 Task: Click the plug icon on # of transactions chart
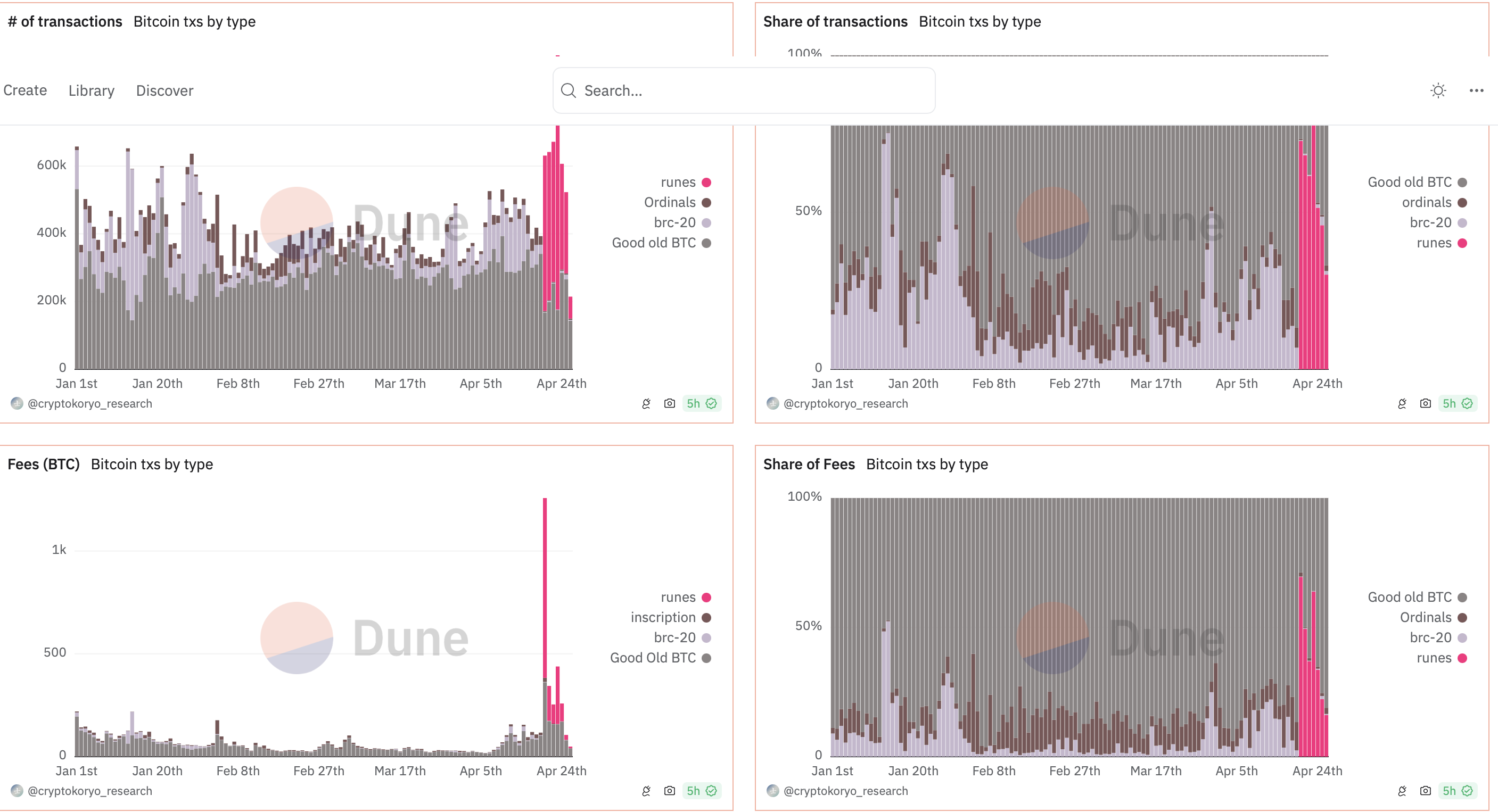tap(646, 403)
